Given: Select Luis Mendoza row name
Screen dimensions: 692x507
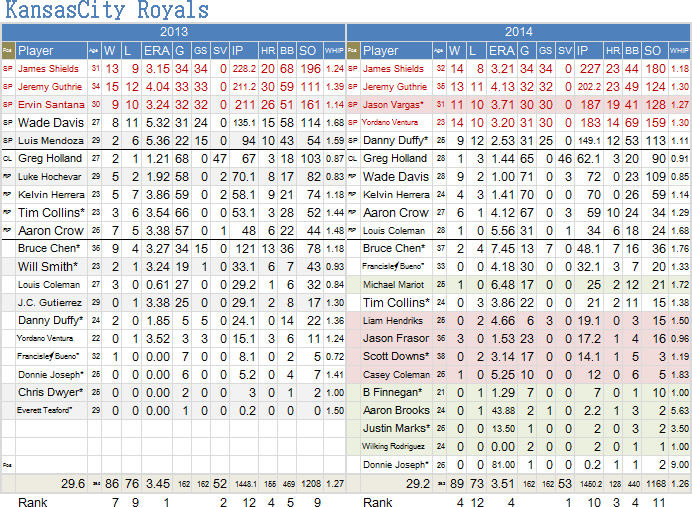Looking at the screenshot, I should [x=50, y=140].
